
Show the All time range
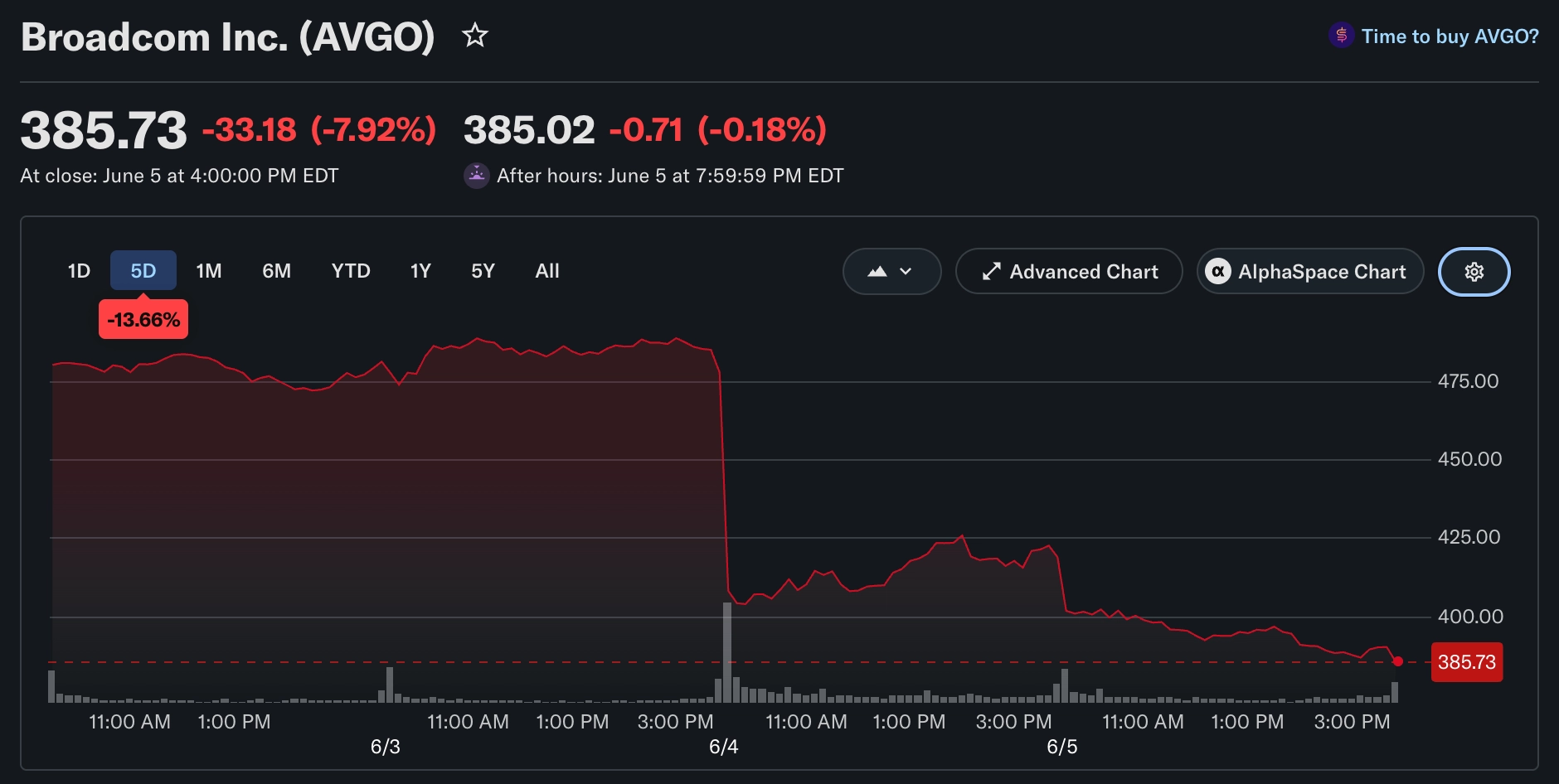point(547,271)
